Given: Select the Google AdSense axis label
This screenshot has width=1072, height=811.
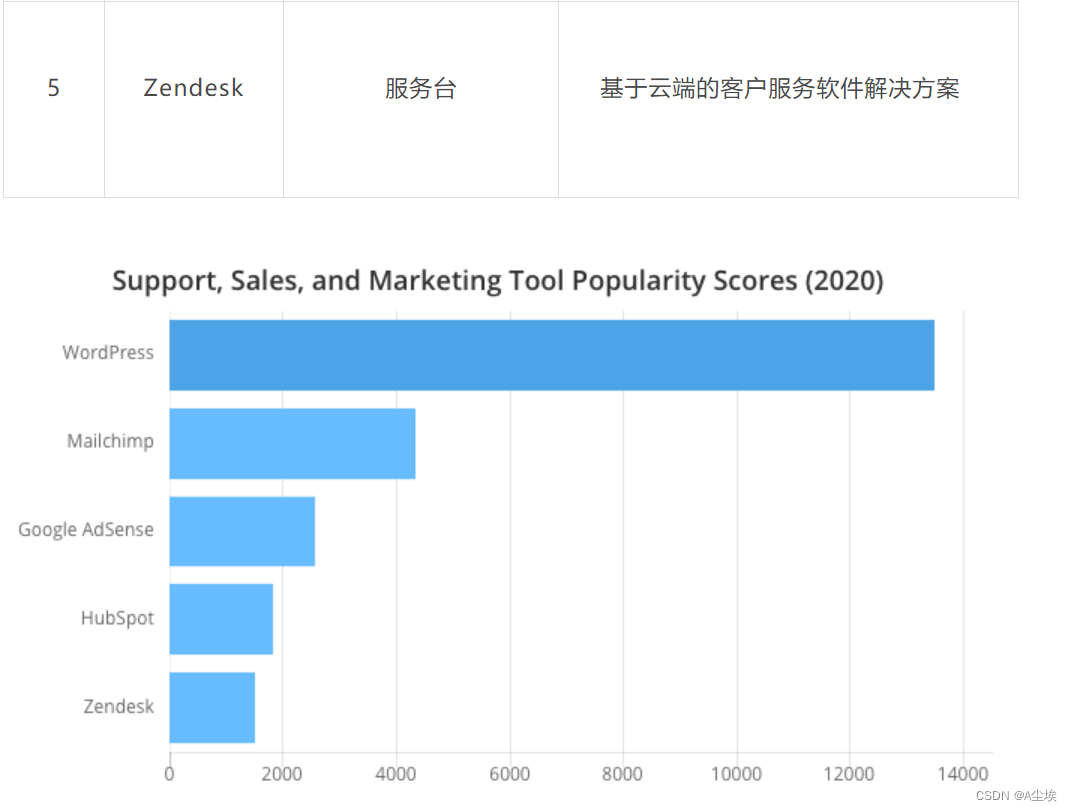Looking at the screenshot, I should point(86,530).
